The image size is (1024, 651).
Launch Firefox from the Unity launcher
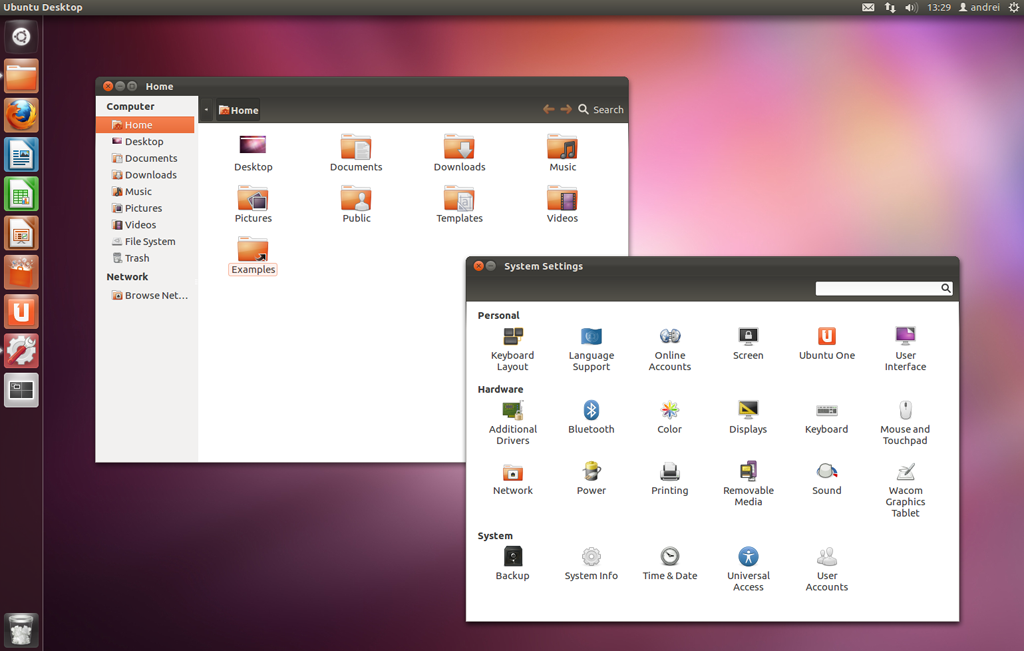point(21,115)
